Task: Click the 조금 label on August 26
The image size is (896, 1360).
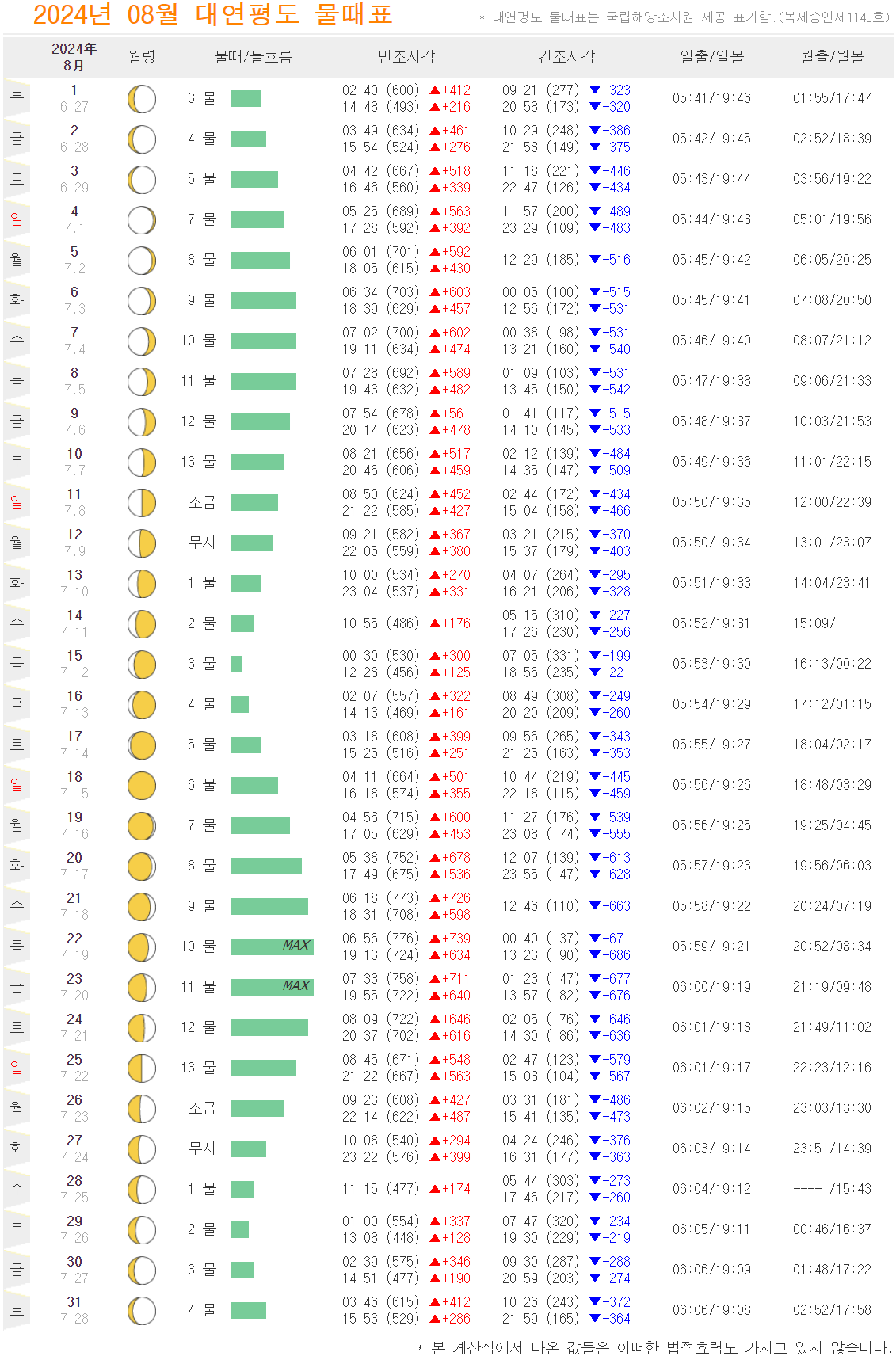Action: pyautogui.click(x=202, y=1109)
